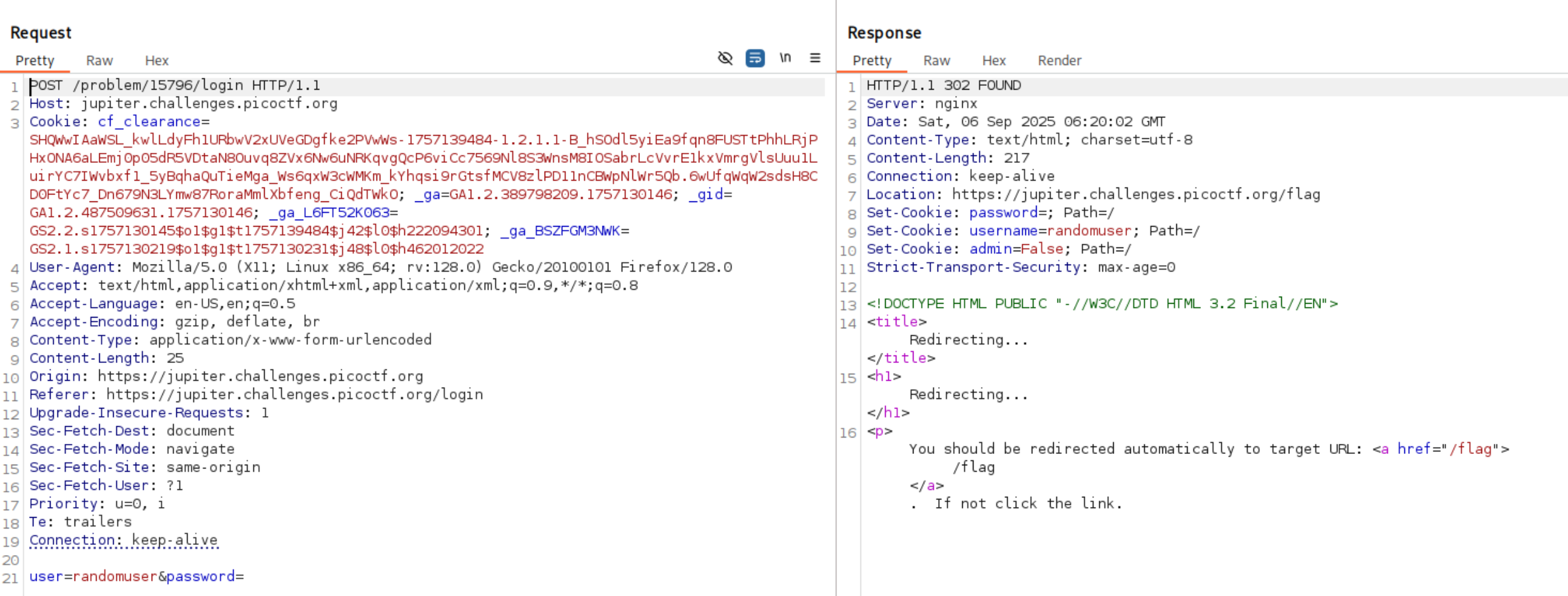Viewport: 1568px width, 596px height.
Task: Switch to Response Raw tab
Action: [x=936, y=61]
